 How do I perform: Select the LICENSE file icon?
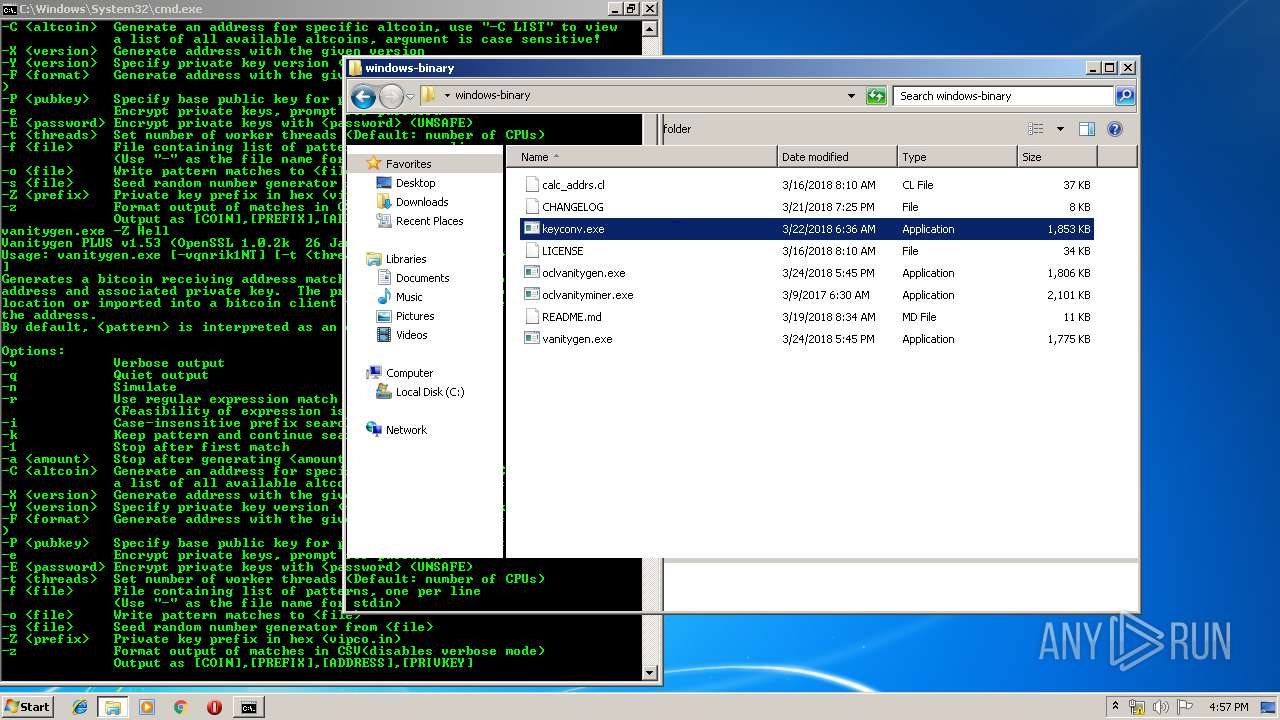[532, 251]
